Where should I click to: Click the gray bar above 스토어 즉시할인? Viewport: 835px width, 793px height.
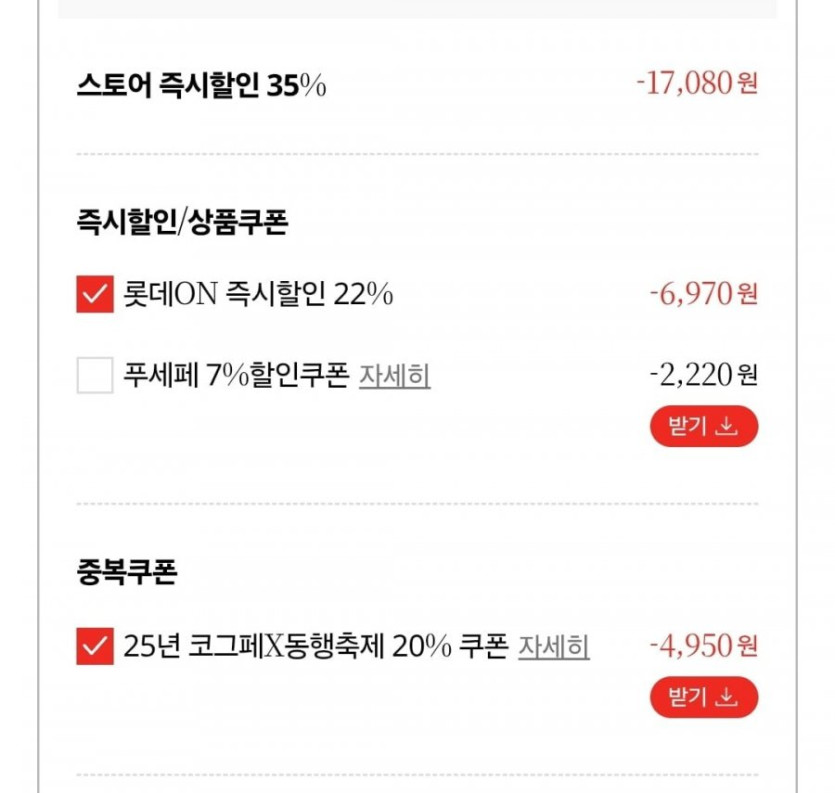pos(417,8)
